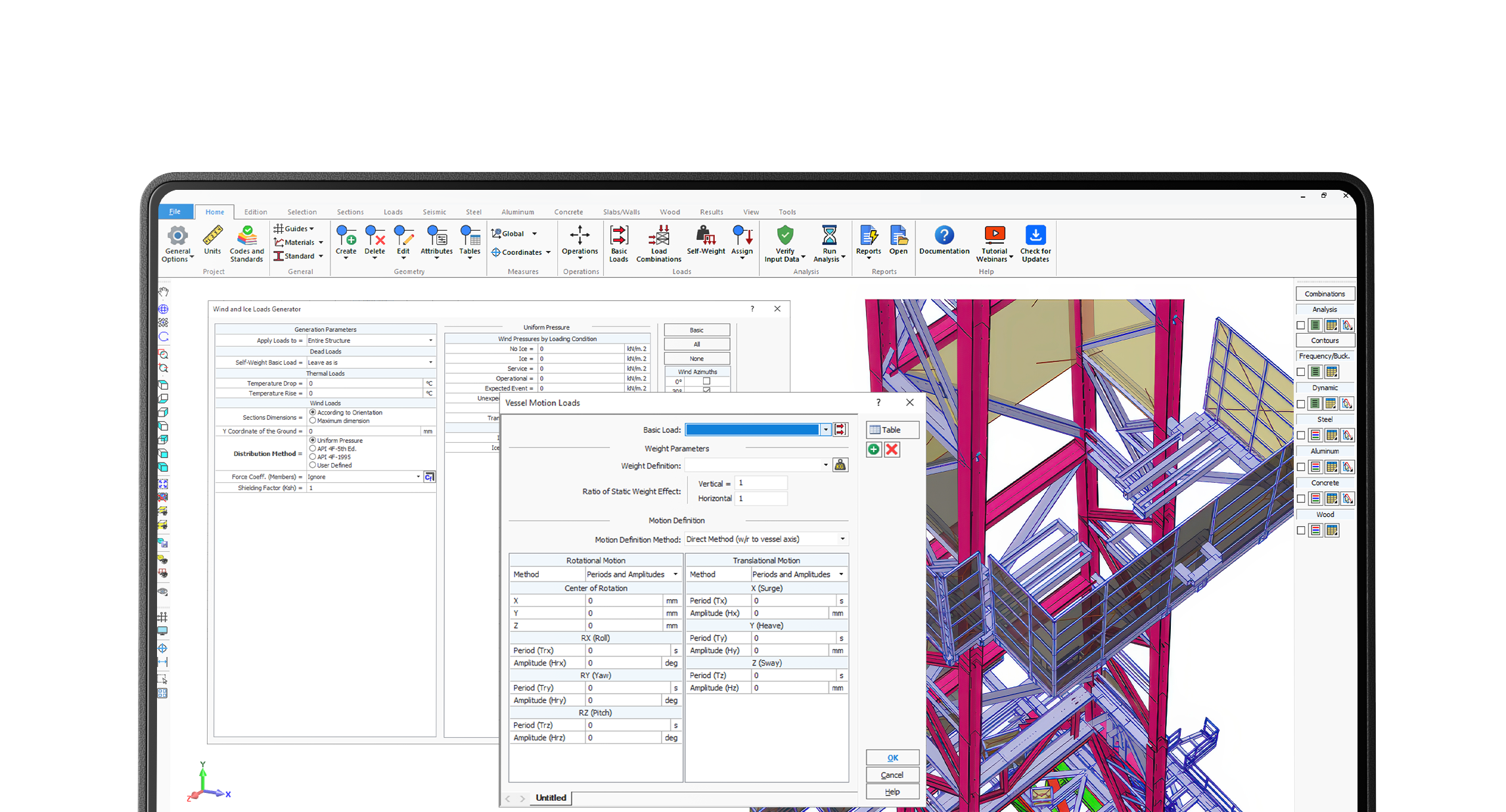Toggle the 0° wind azimuth checkbox
The height and width of the screenshot is (812, 1506).
pyautogui.click(x=706, y=381)
